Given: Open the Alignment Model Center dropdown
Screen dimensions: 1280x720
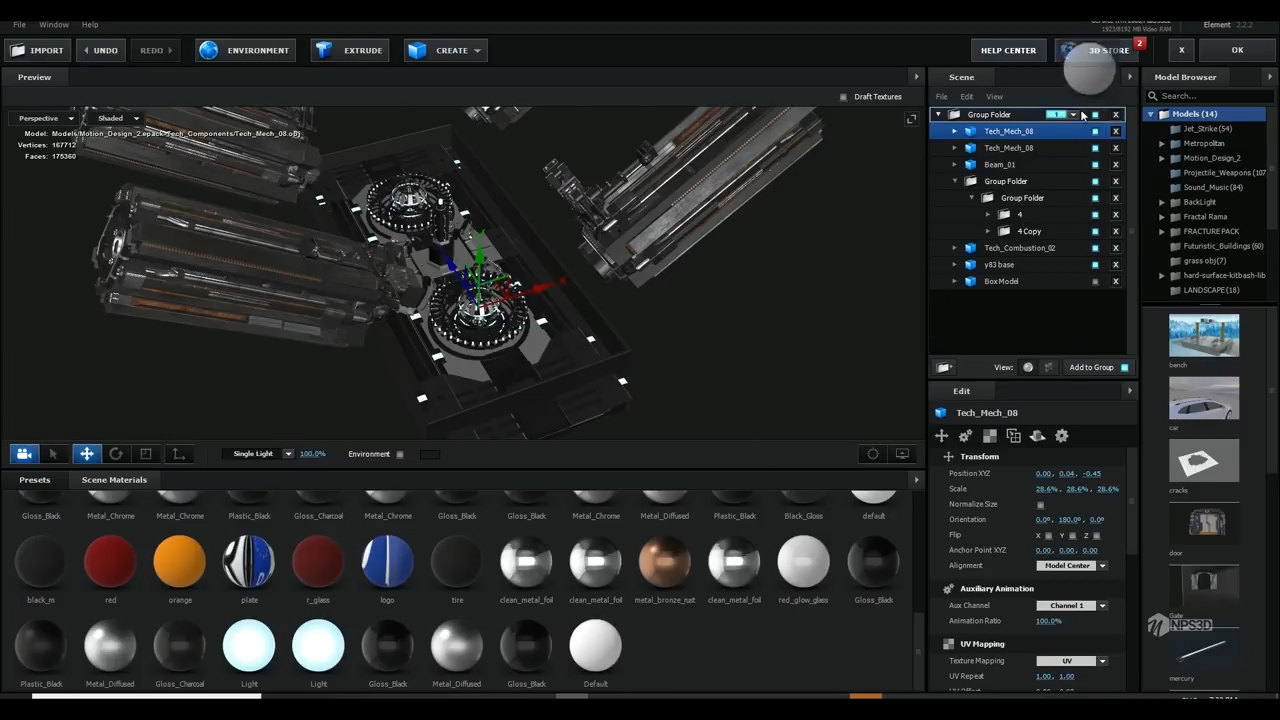Looking at the screenshot, I should pyautogui.click(x=1102, y=566).
